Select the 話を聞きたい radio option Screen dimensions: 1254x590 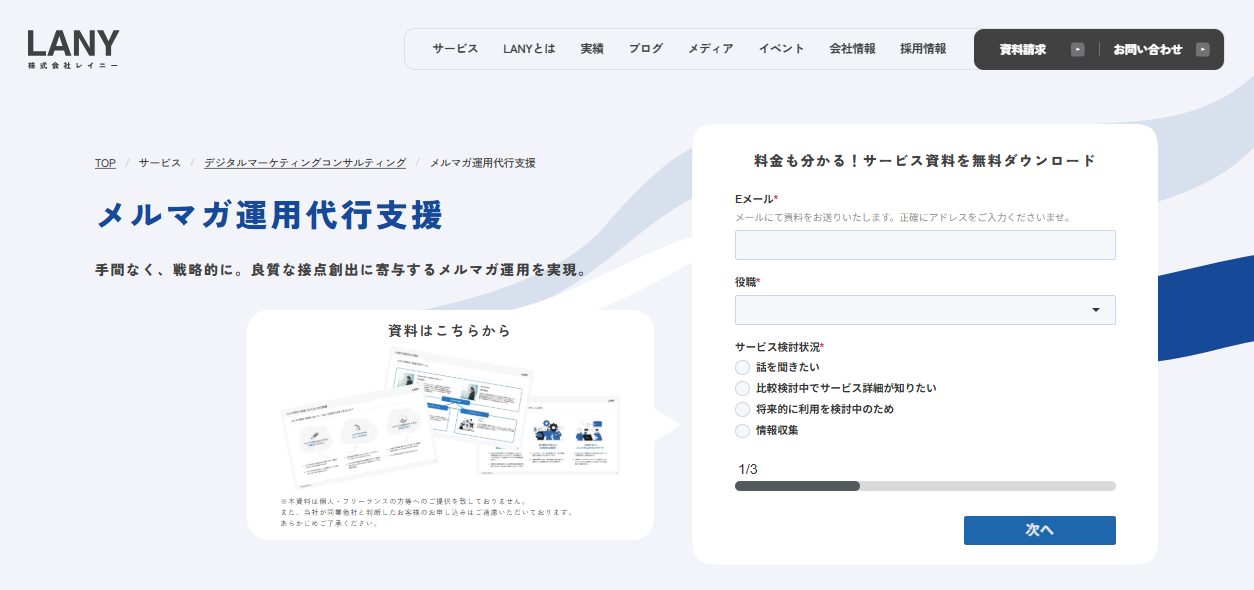pyautogui.click(x=742, y=368)
